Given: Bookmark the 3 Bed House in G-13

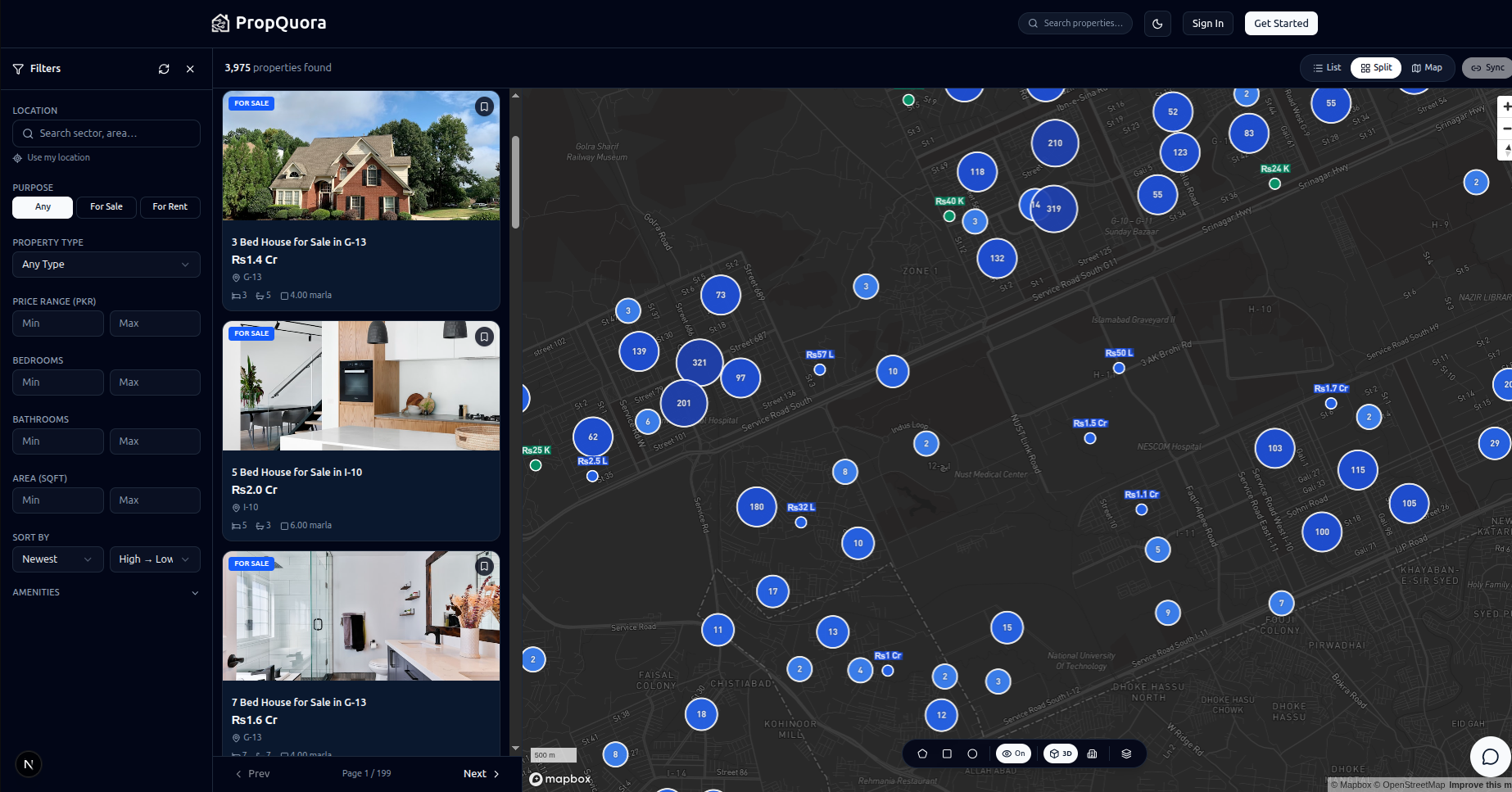Looking at the screenshot, I should pos(484,106).
